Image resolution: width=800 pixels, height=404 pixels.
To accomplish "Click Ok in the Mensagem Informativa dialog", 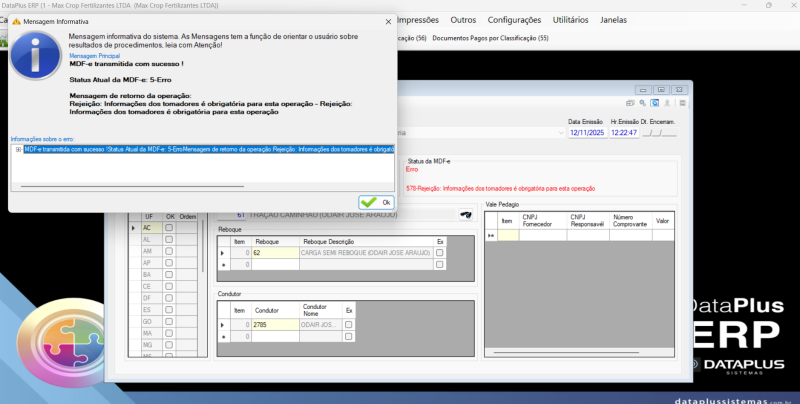I will (x=376, y=203).
